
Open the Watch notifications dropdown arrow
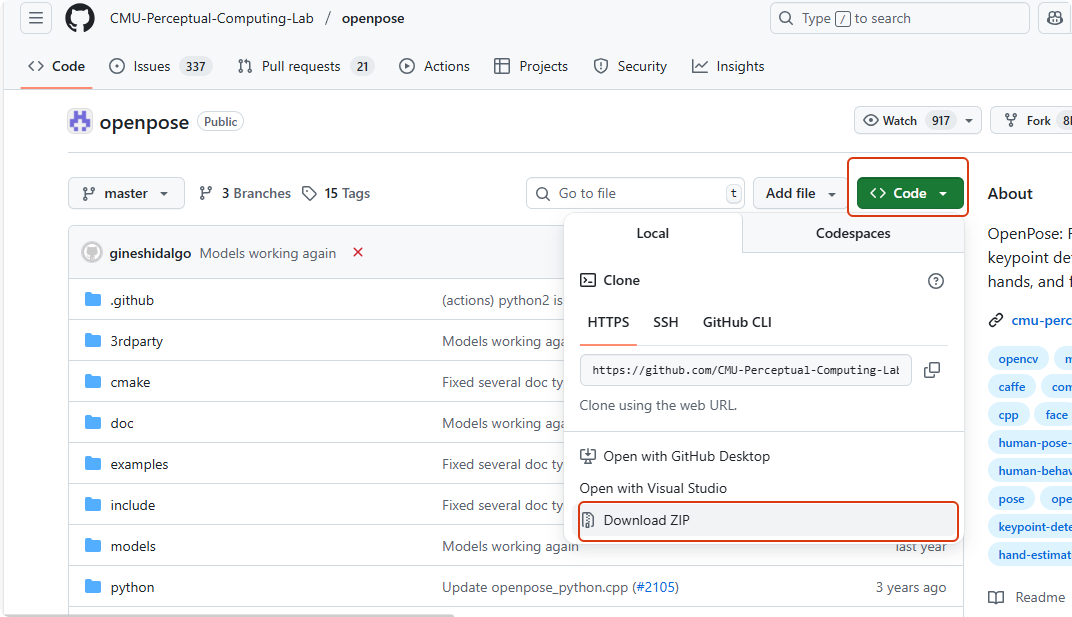pos(969,121)
